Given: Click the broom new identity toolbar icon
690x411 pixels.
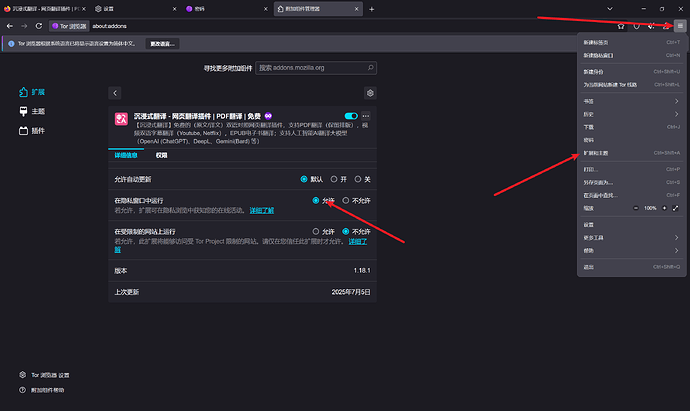Looking at the screenshot, I should (x=651, y=26).
